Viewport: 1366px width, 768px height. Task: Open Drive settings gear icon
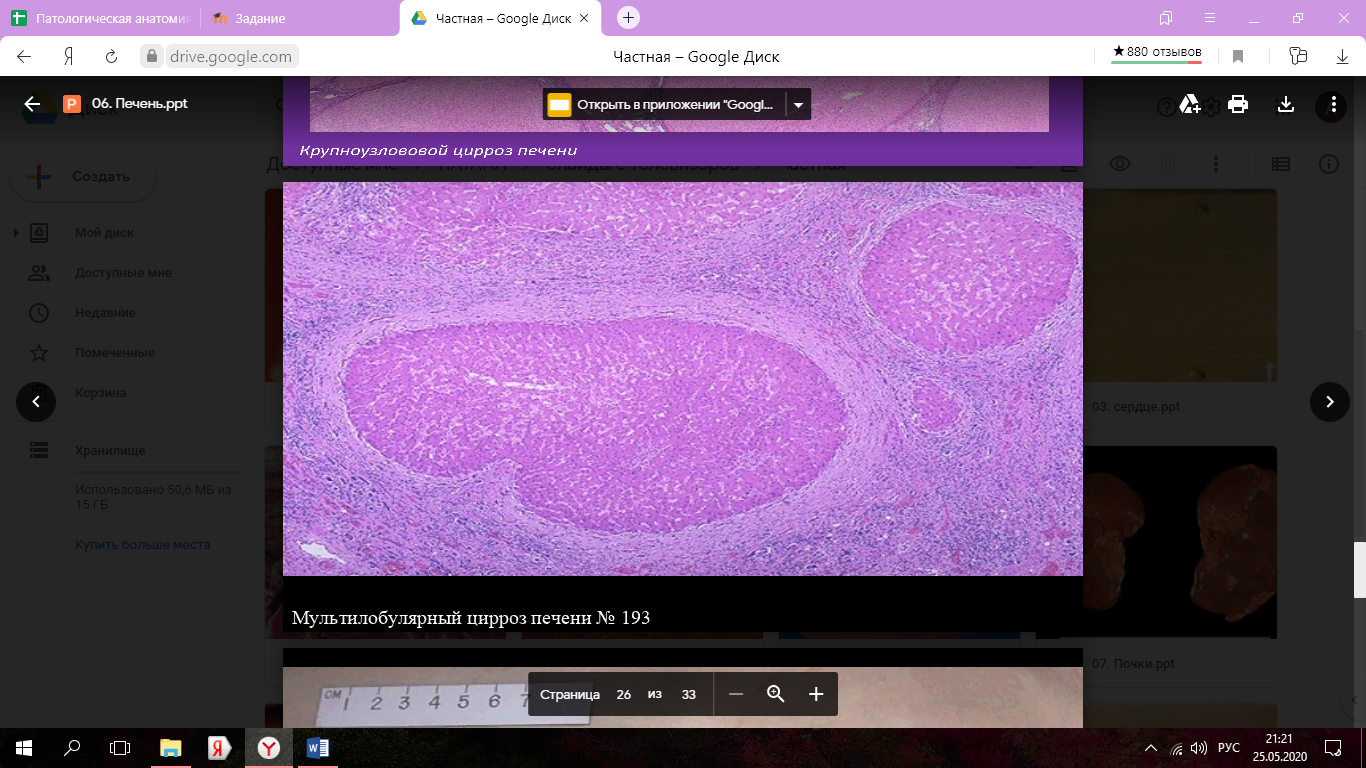pos(1211,107)
